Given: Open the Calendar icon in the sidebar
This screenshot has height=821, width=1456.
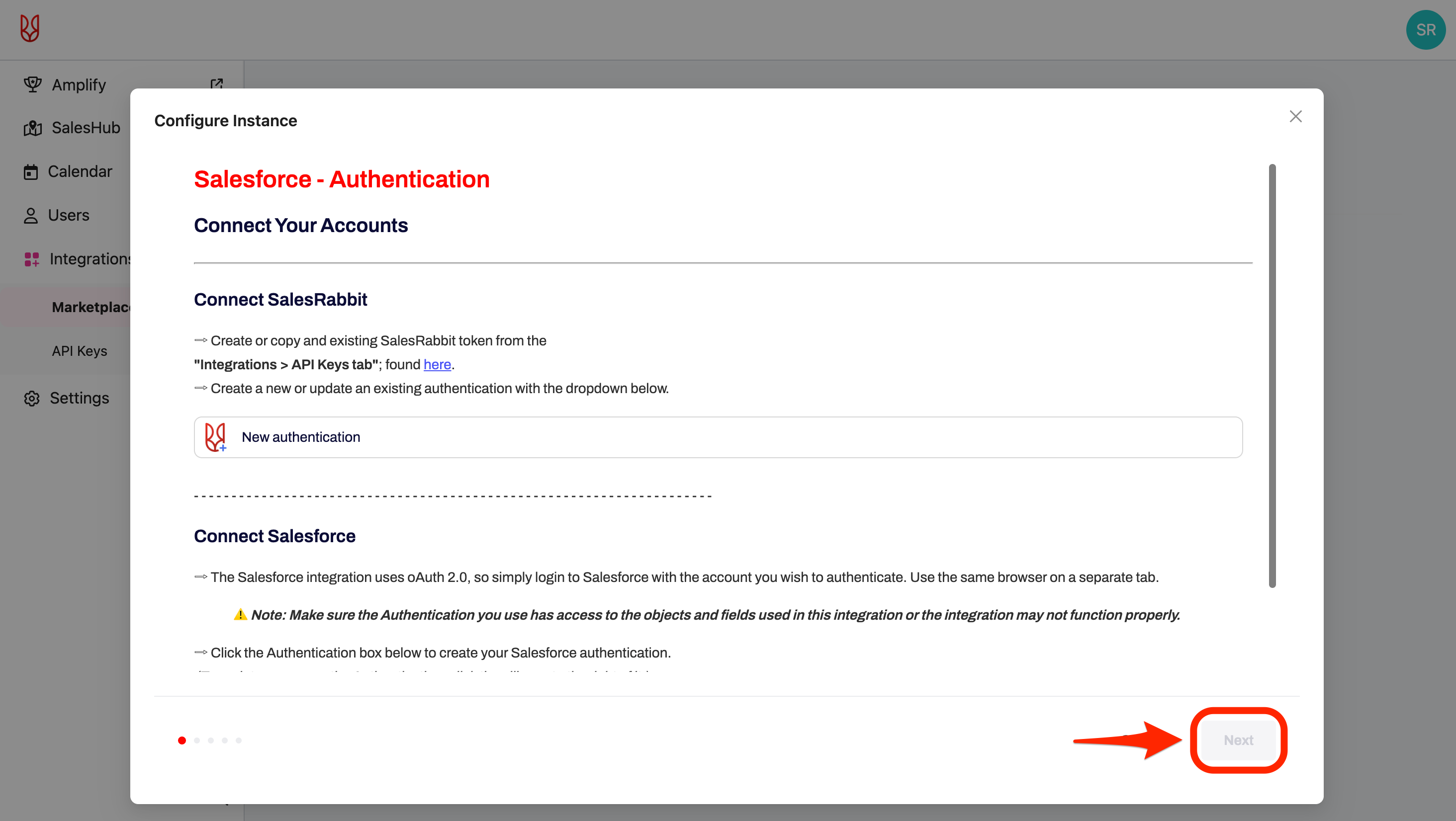Looking at the screenshot, I should [31, 171].
